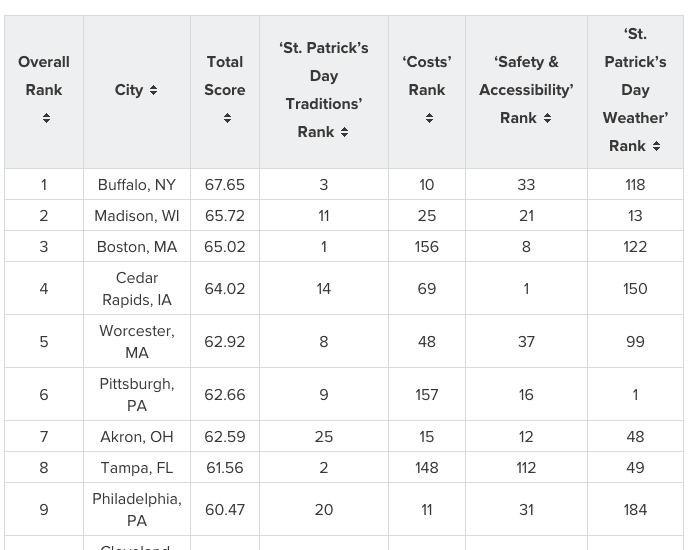Viewport: 694px width, 550px height.
Task: Click the Worcester, MA city cell
Action: [137, 342]
